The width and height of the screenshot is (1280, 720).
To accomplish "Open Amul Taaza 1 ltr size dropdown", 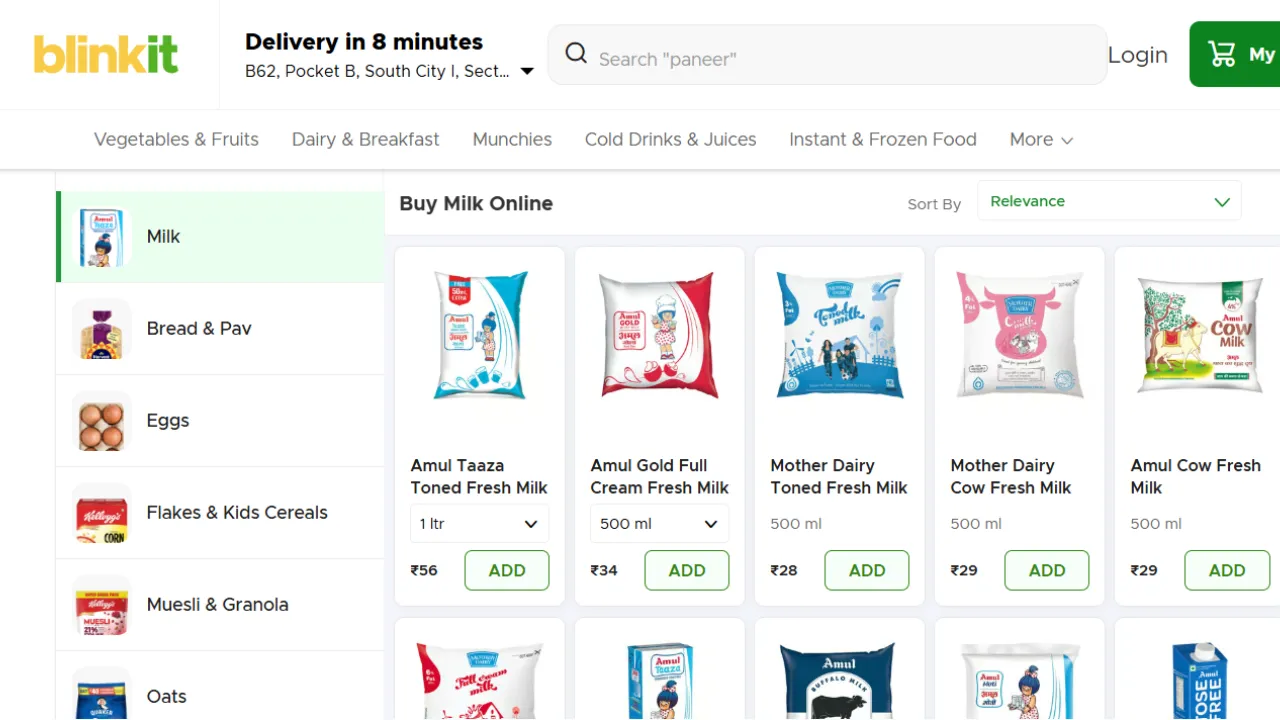I will 479,524.
